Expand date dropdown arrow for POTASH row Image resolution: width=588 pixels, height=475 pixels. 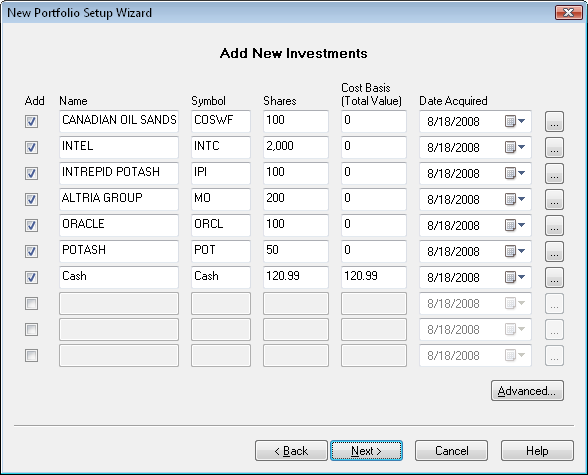point(521,251)
